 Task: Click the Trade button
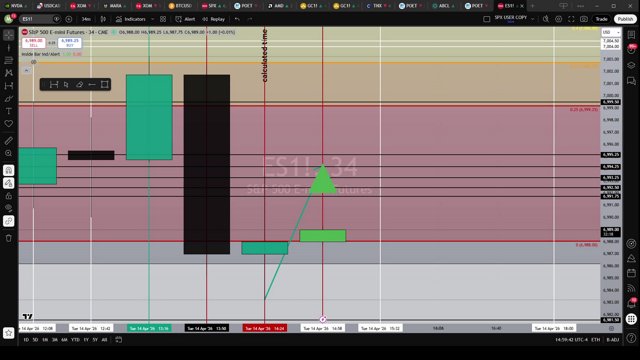601,19
